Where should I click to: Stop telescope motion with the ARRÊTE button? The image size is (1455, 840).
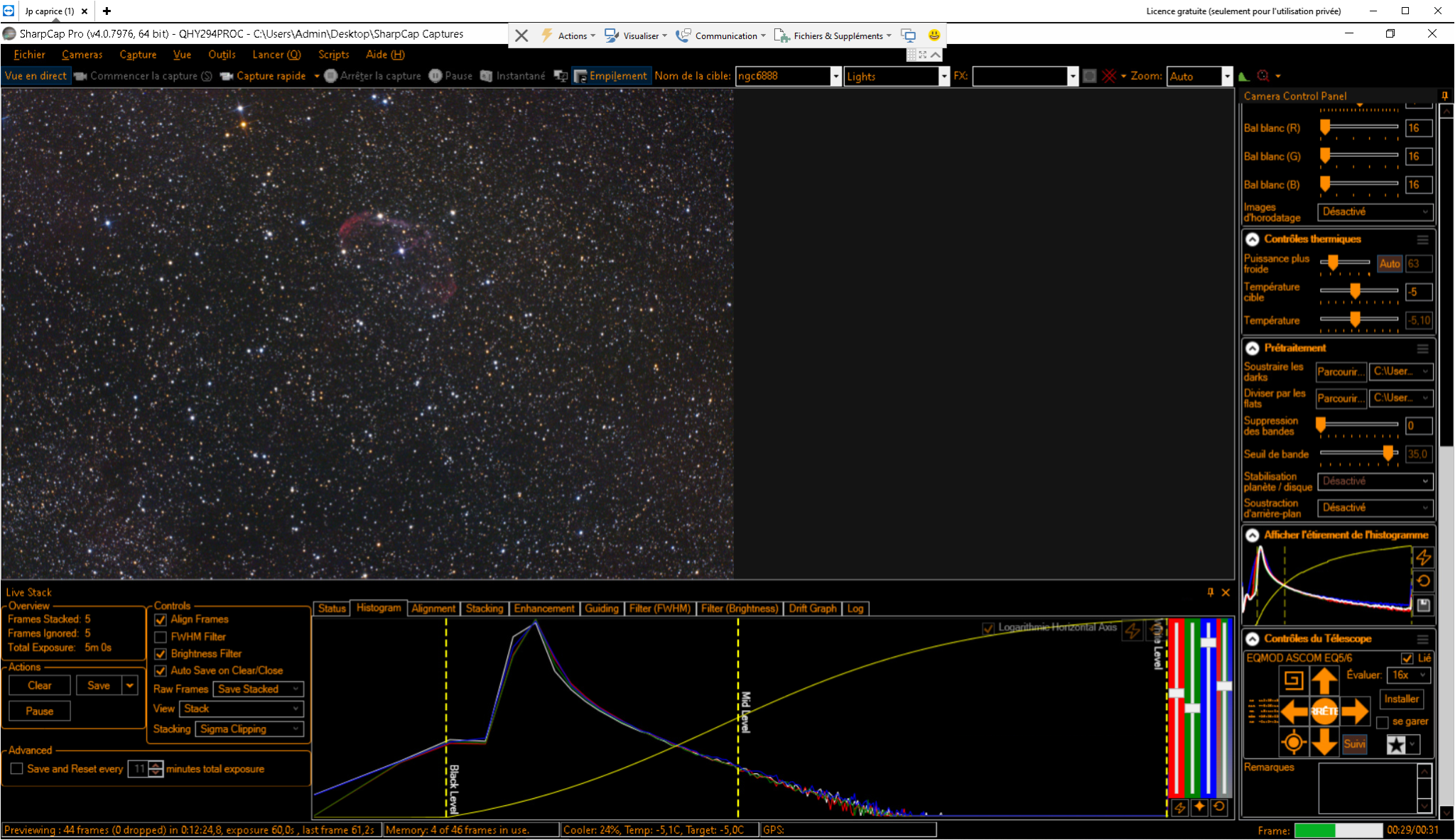[x=1324, y=711]
